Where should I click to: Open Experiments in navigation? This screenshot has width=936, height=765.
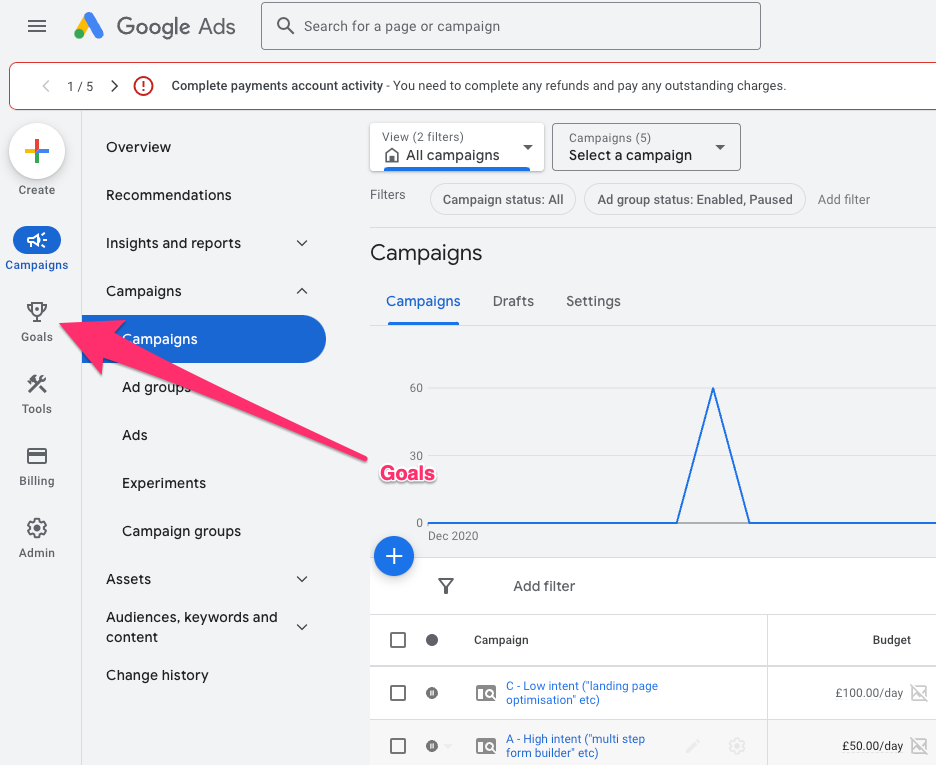[164, 483]
